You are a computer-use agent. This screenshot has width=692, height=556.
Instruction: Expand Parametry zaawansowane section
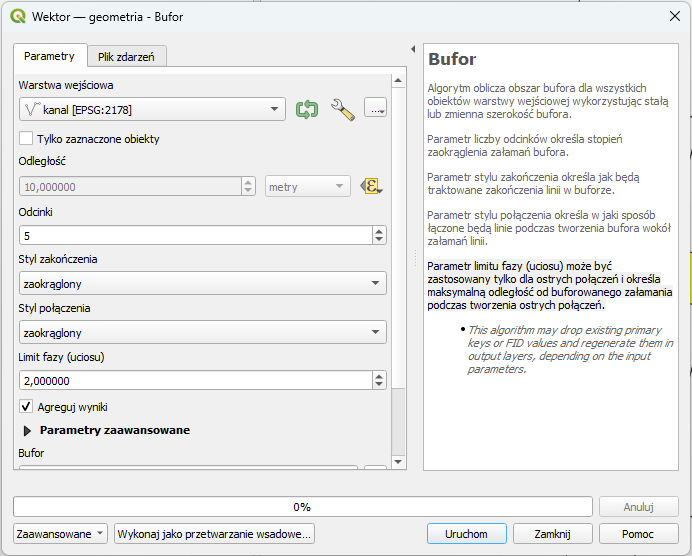27,430
